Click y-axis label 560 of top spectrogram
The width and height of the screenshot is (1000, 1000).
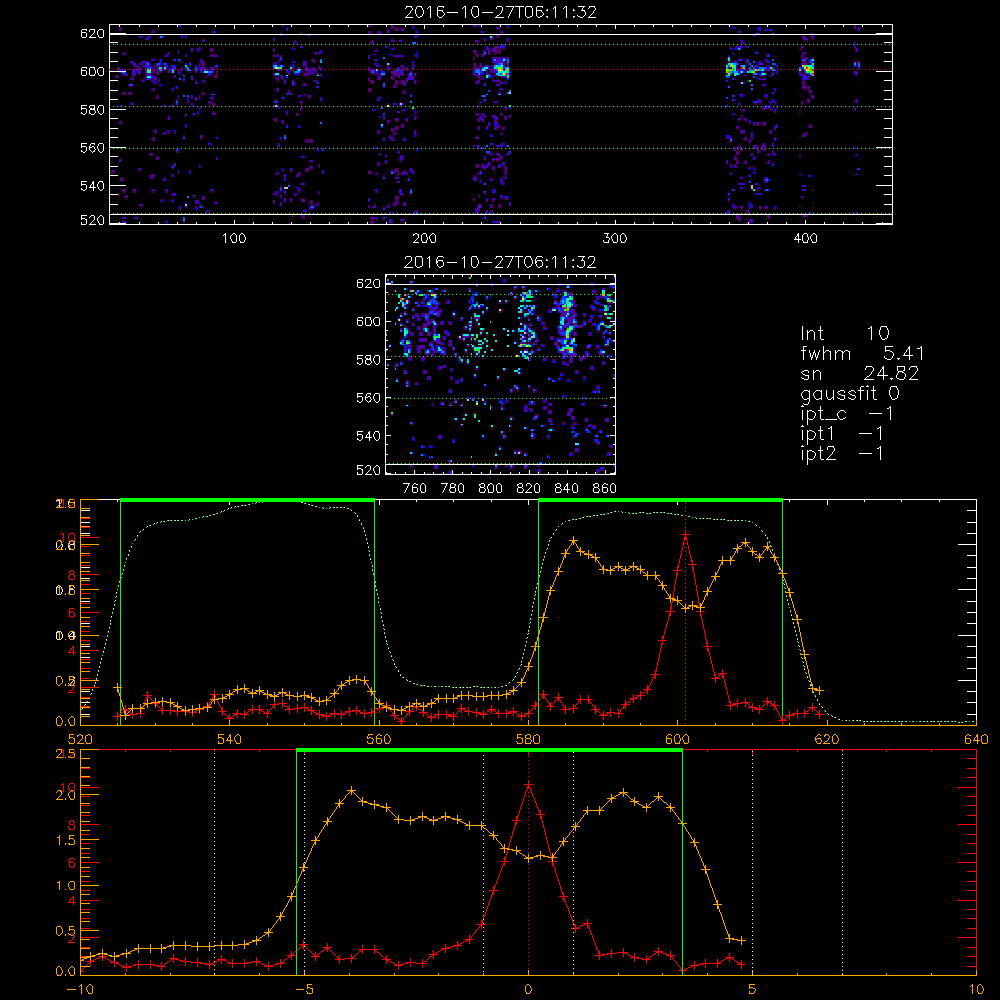pyautogui.click(x=92, y=148)
